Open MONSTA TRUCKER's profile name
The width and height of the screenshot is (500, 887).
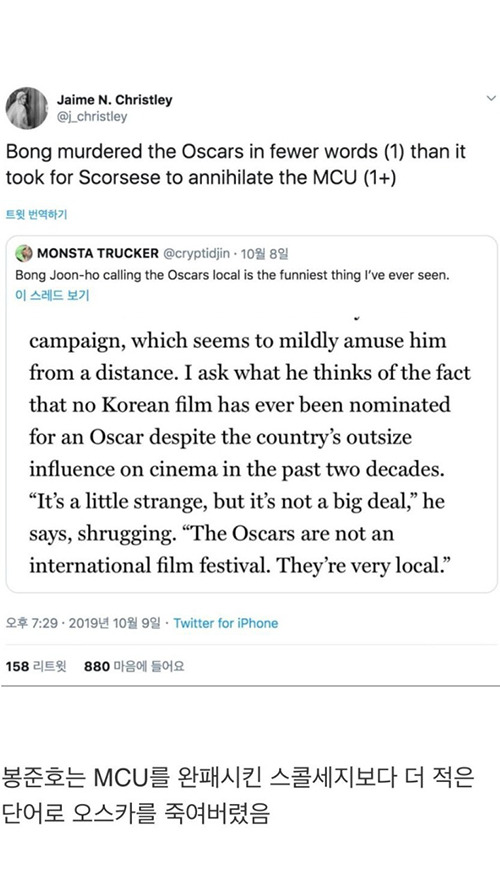pos(98,253)
